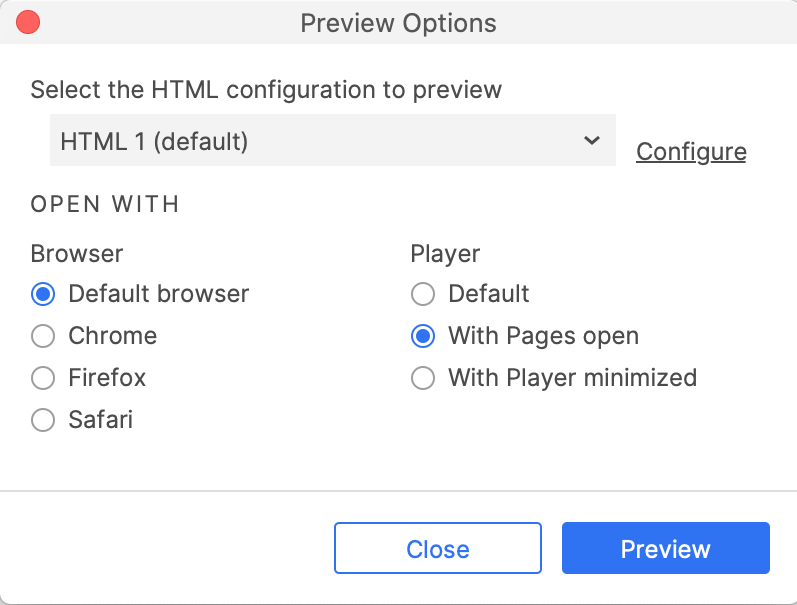
Task: Enable the With Pages open radio button
Action: pos(423,336)
